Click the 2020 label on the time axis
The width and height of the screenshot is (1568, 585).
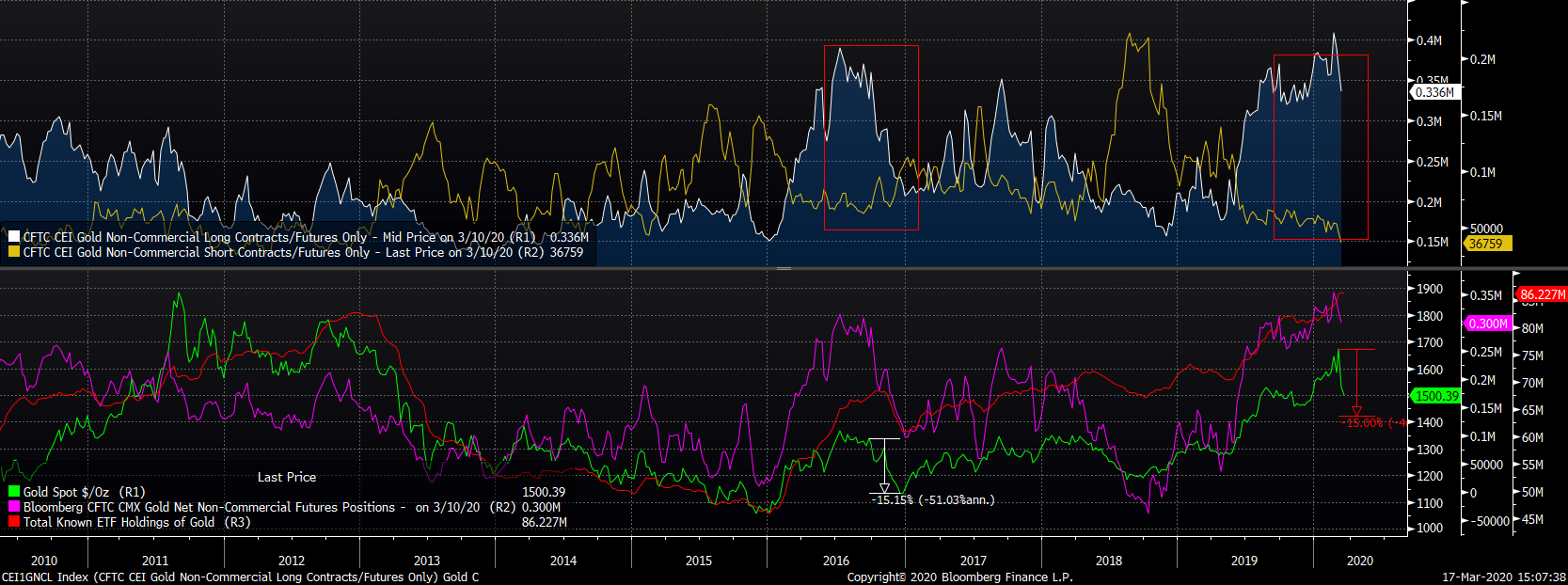[1360, 561]
